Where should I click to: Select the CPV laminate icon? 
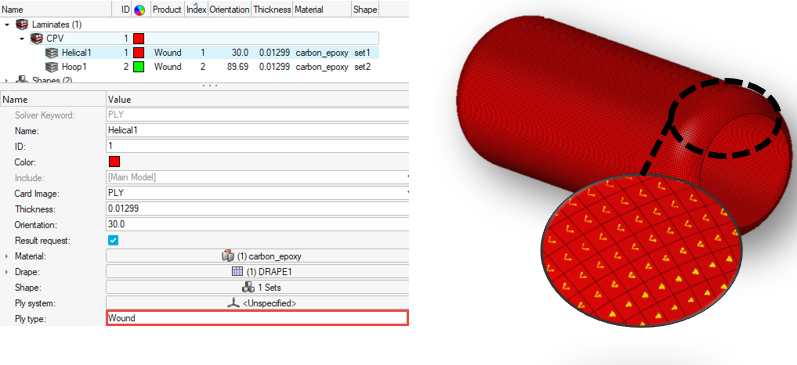[37, 39]
